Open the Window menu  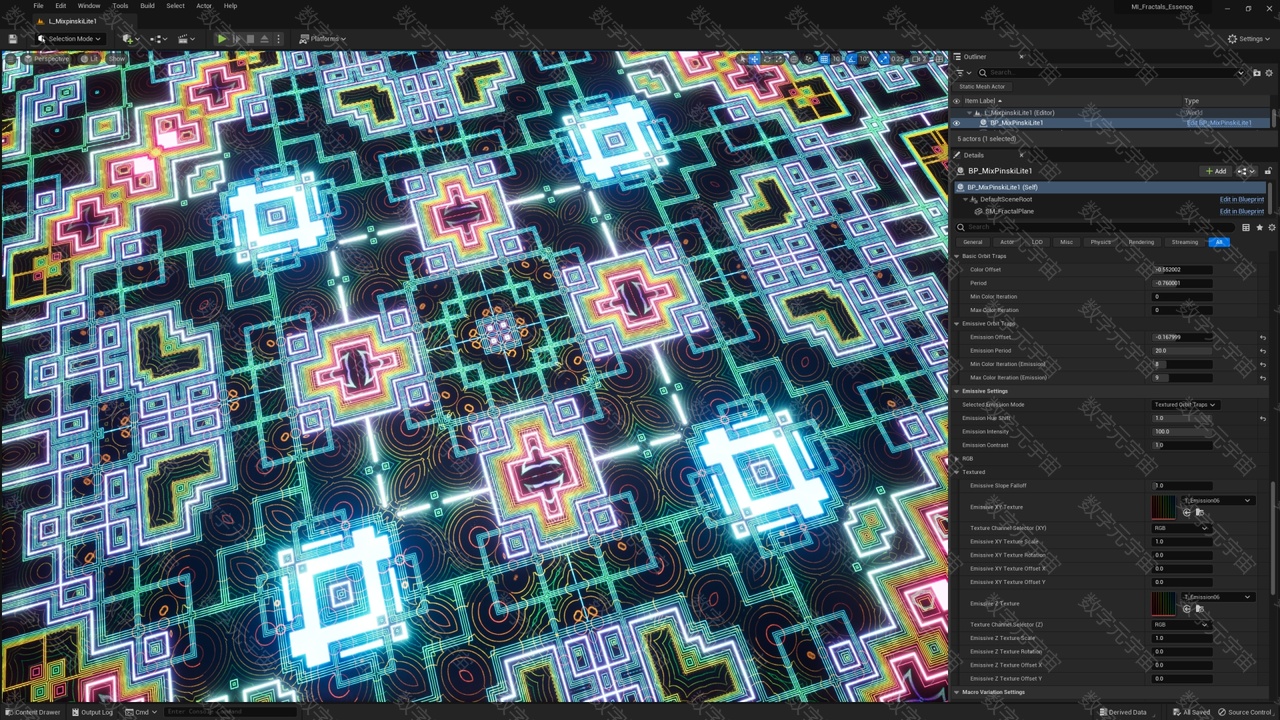pos(88,6)
